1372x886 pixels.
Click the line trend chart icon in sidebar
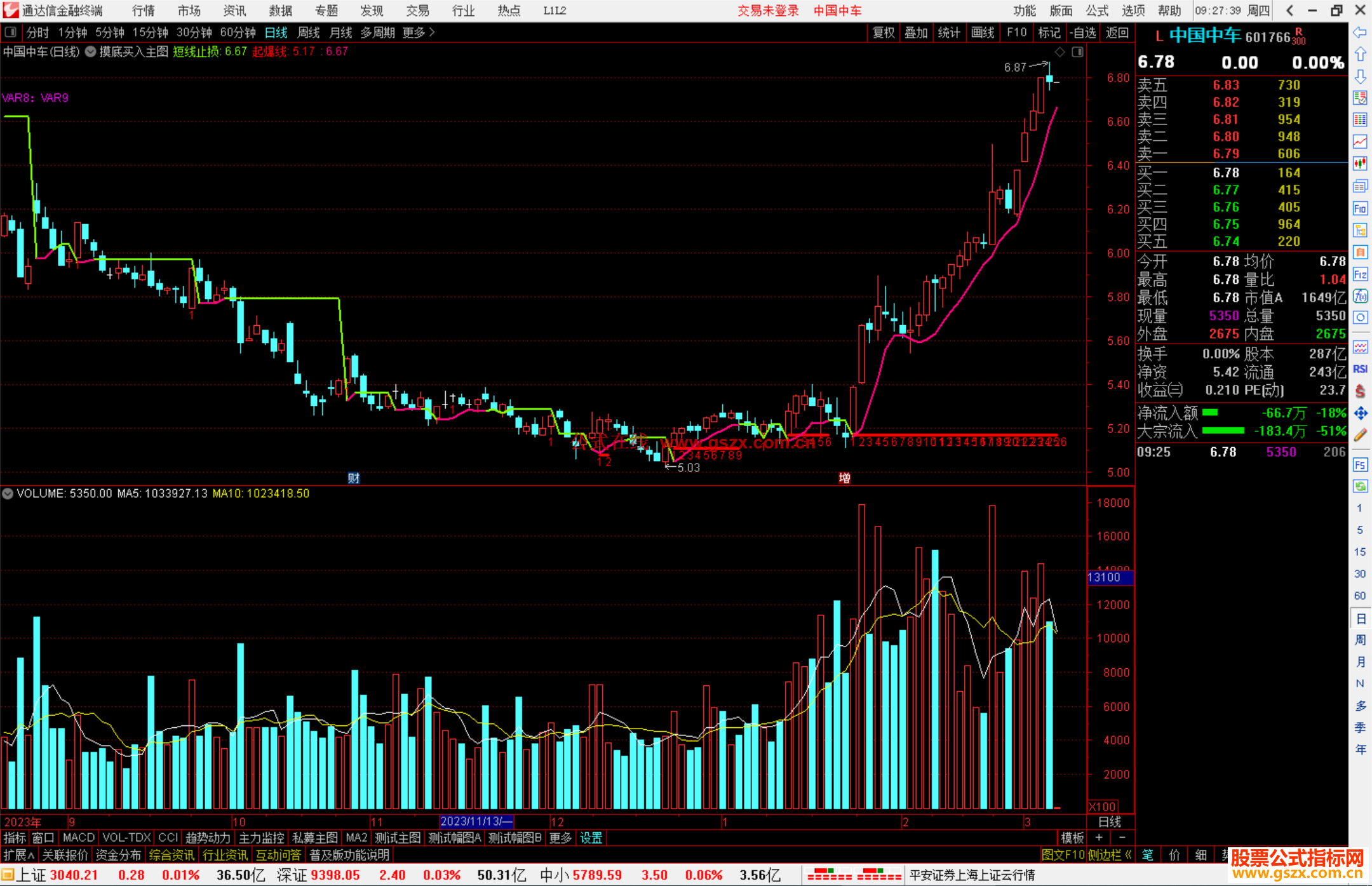[x=1360, y=141]
